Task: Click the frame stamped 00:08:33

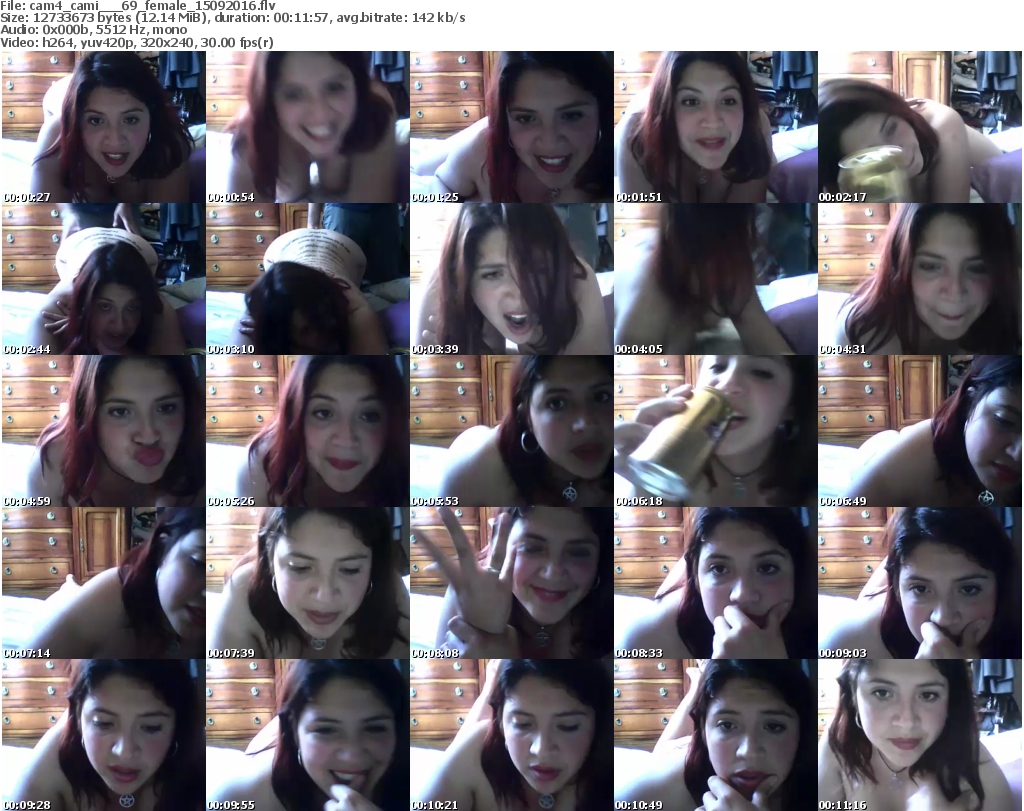Action: pos(716,583)
